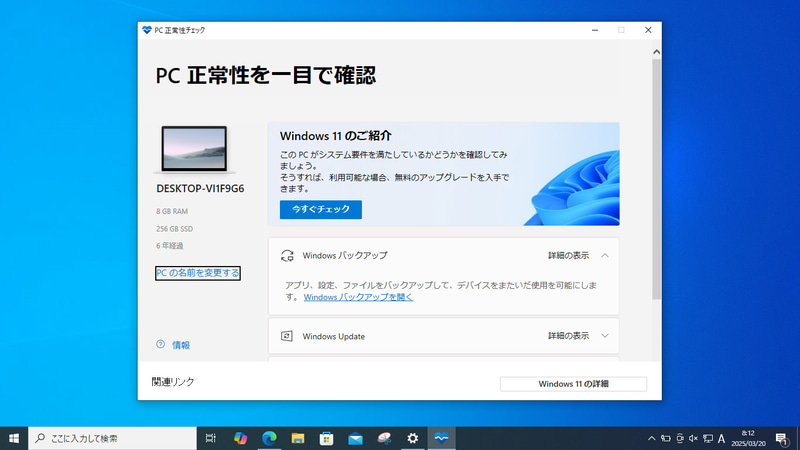Click the Windows 11 の詳細 button
800x450 pixels.
573,384
